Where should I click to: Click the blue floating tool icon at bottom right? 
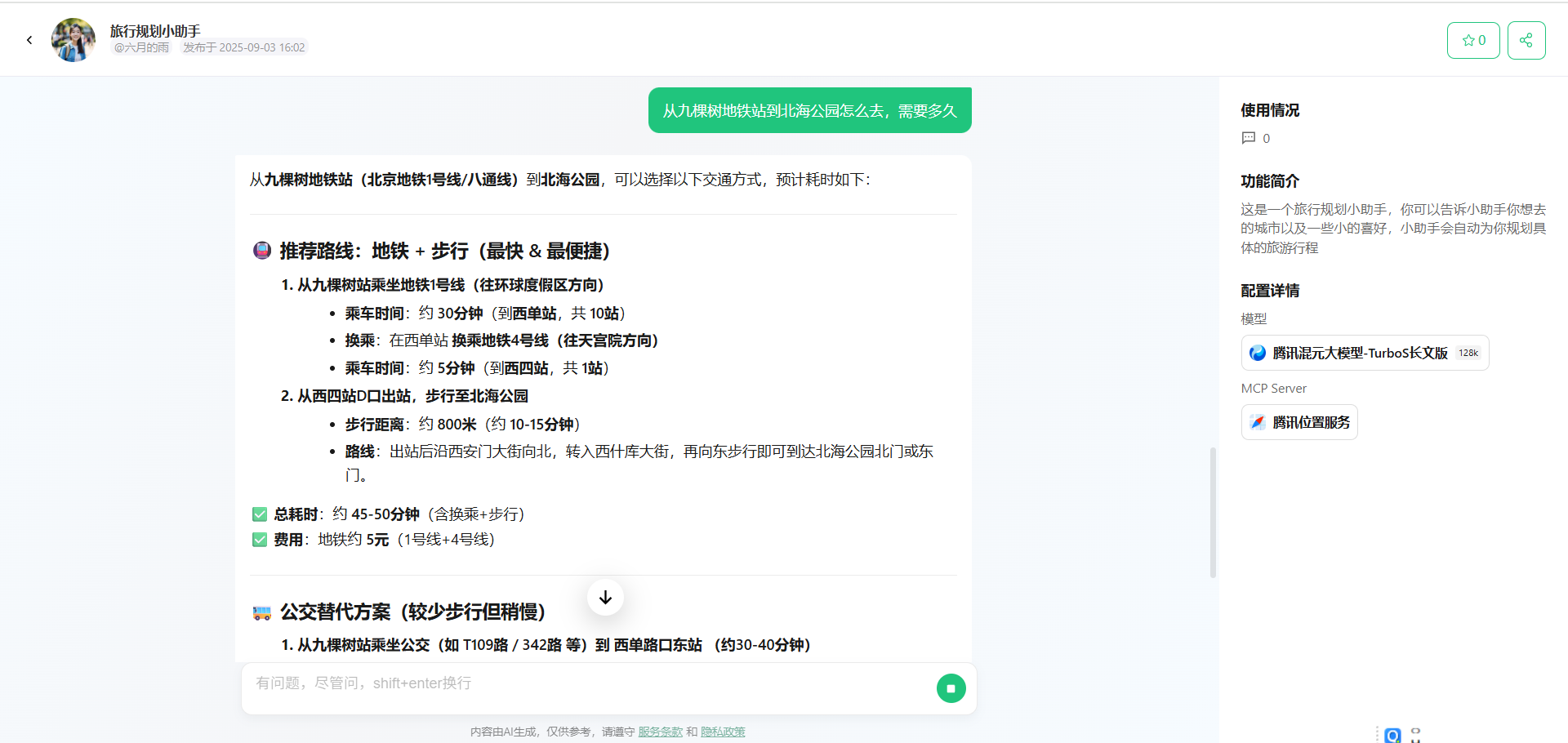click(1393, 736)
